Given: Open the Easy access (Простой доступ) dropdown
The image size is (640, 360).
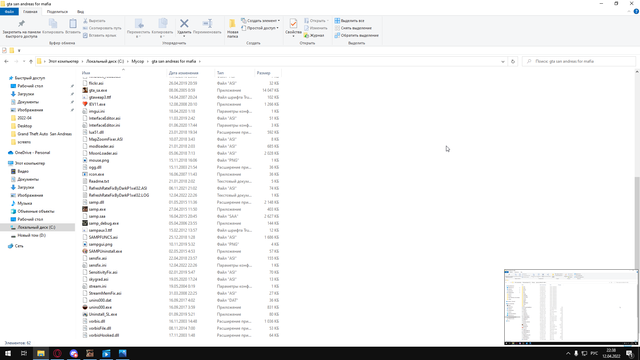Looking at the screenshot, I should (x=260, y=28).
